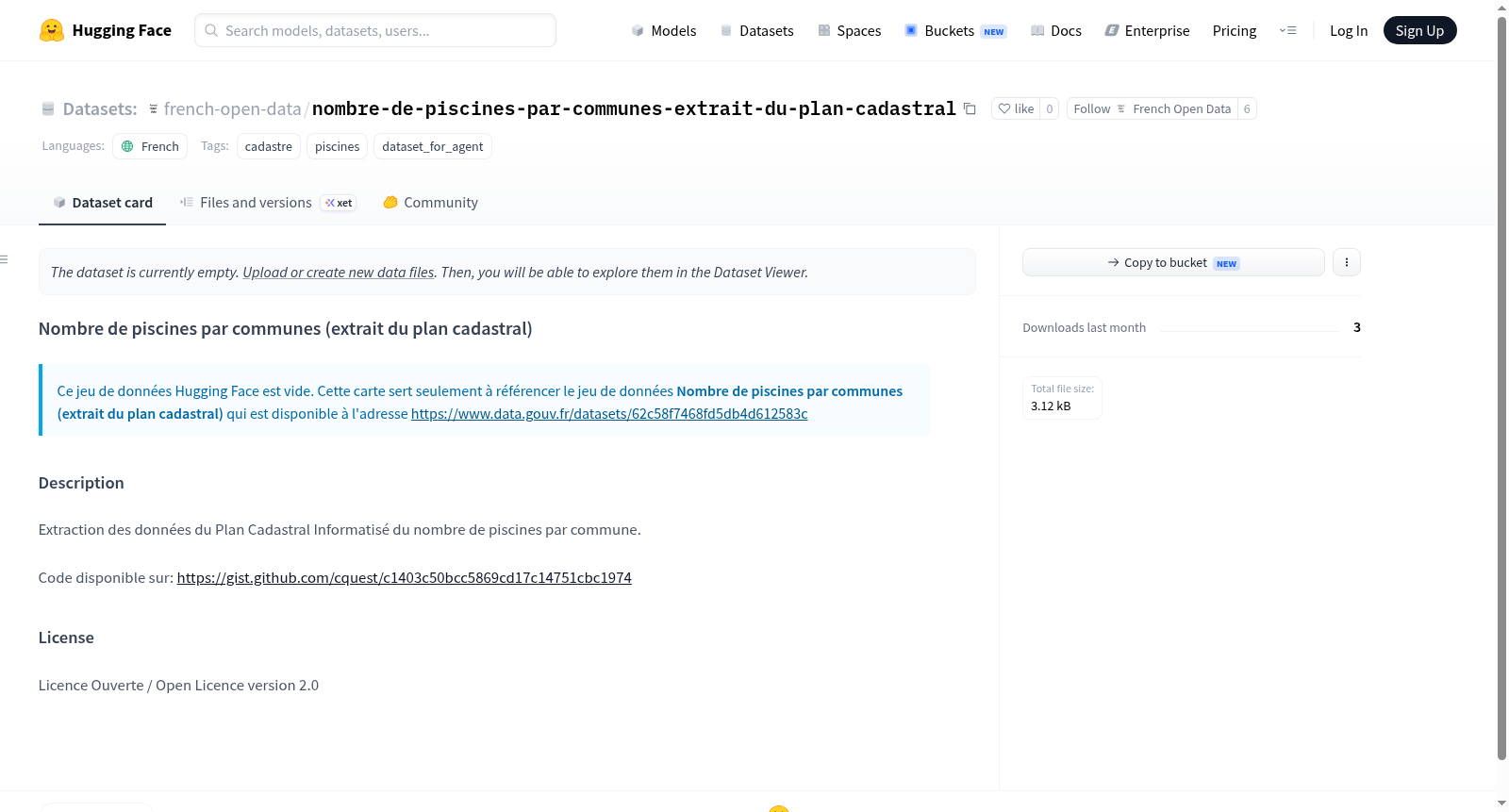Click the arrow icon in Copy to bucket
The image size is (1509, 812).
(1114, 262)
